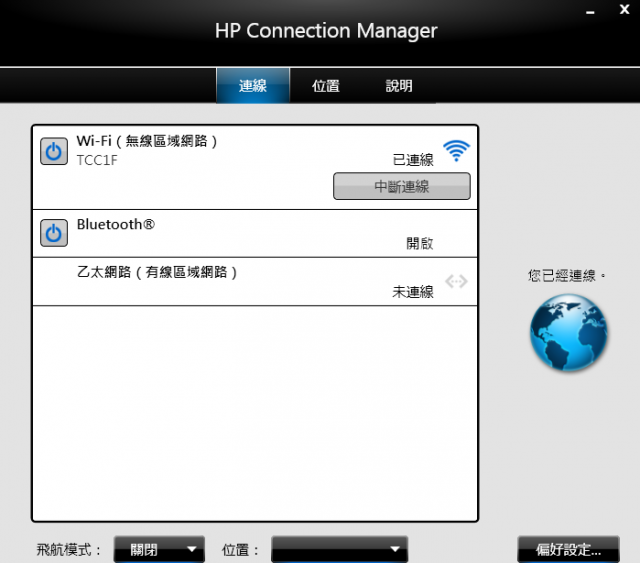
Task: Expand the 飛航模式 dropdown showing 關閉
Action: [x=159, y=550]
